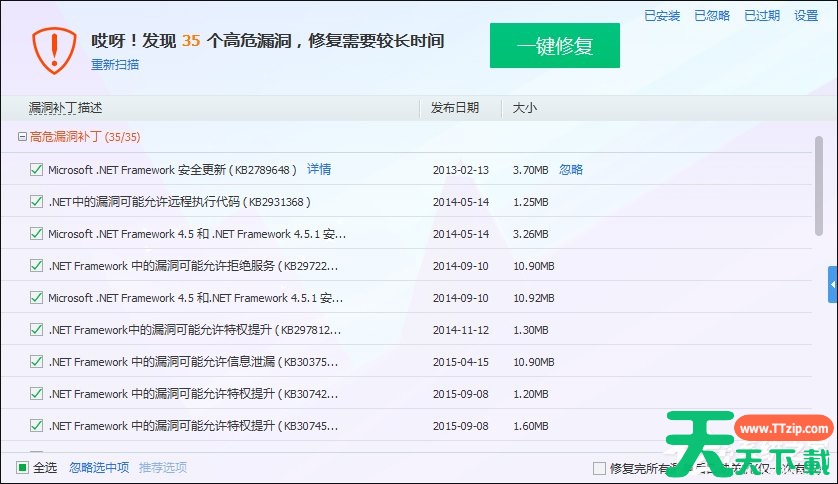The width and height of the screenshot is (838, 484).
Task: Enable the 修复完成后 option checkbox at bottom
Action: pyautogui.click(x=599, y=467)
